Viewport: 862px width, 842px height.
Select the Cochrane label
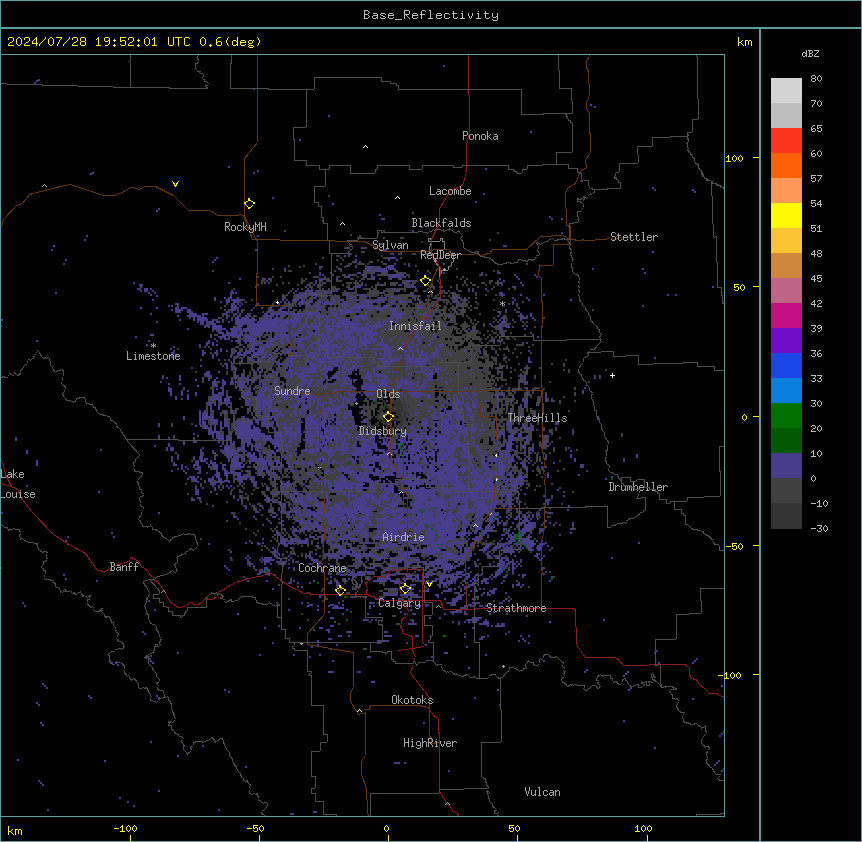(322, 568)
